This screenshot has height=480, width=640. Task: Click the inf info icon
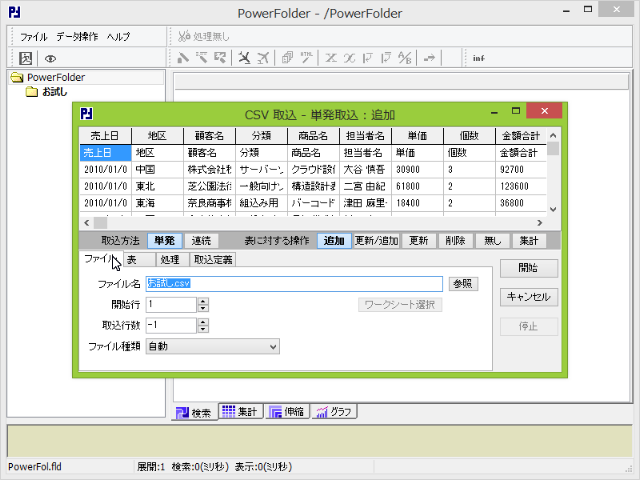[479, 58]
